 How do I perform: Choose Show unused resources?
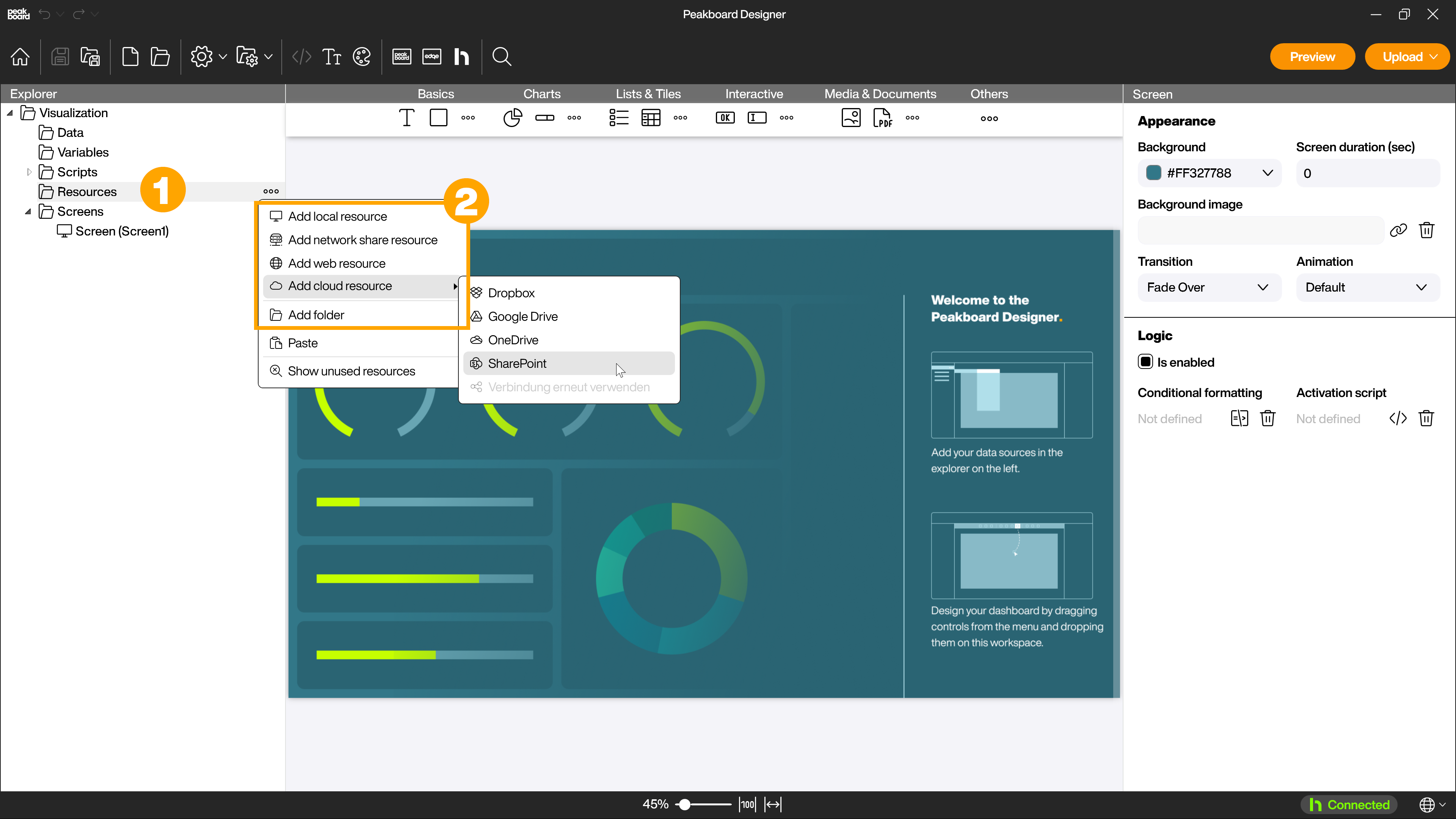(361, 371)
